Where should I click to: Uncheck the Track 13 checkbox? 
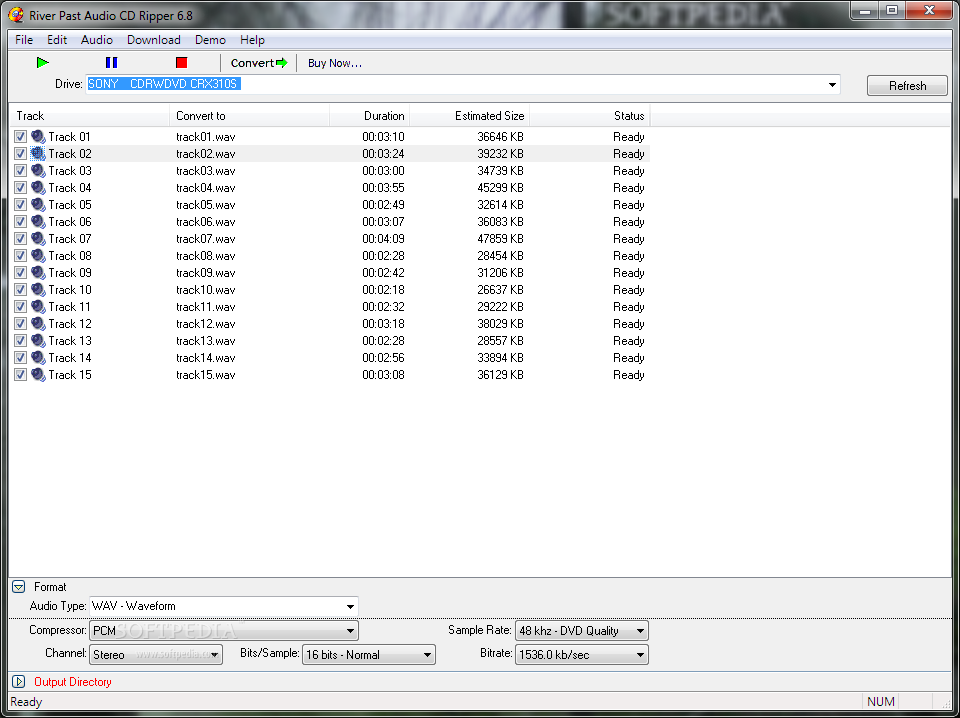[x=20, y=340]
